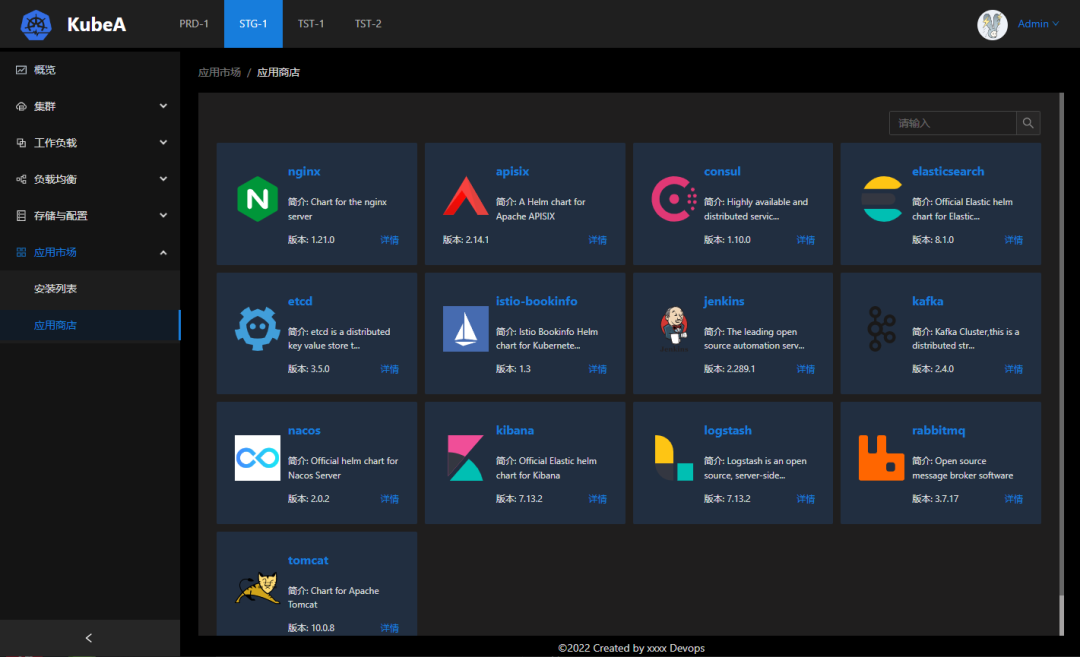Click the jenkins butler logo
Viewport: 1080px width, 657px height.
[x=674, y=328]
